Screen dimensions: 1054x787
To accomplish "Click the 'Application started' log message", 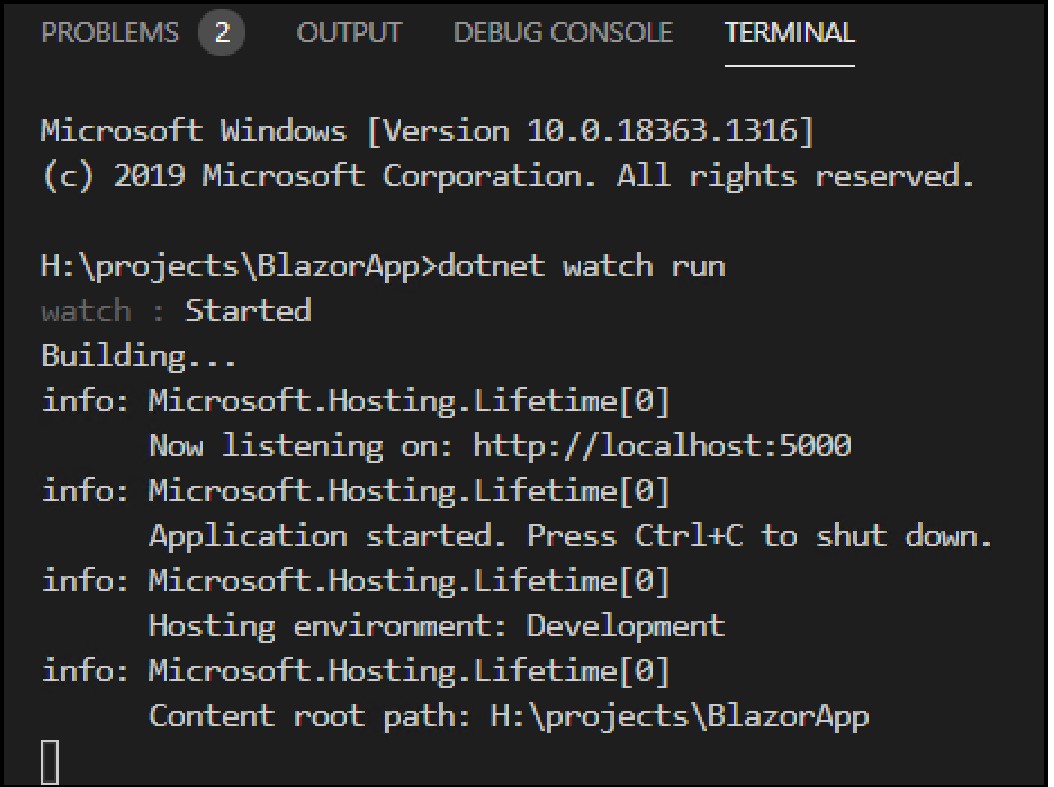I will tap(320, 535).
